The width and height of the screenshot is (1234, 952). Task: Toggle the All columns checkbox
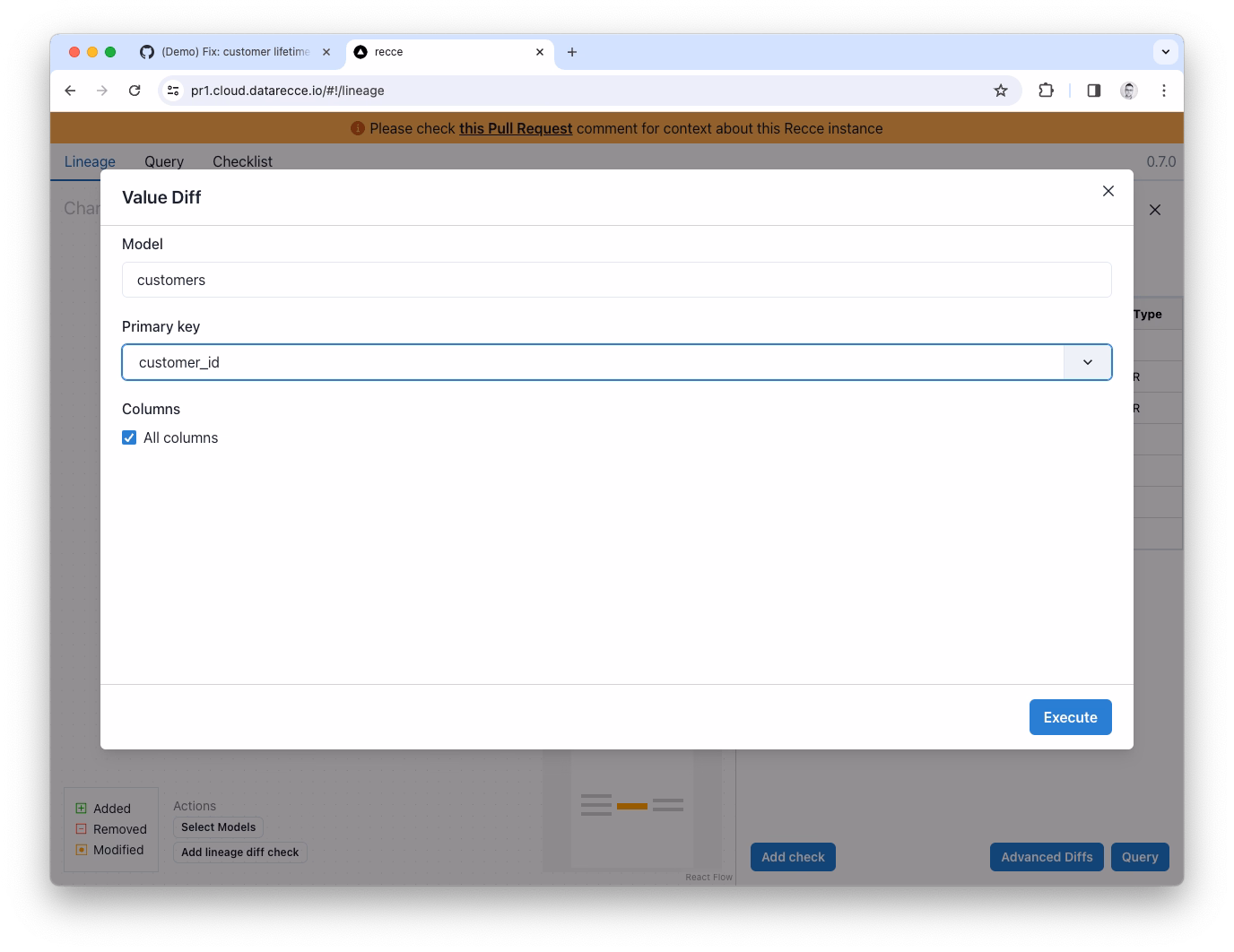[129, 437]
